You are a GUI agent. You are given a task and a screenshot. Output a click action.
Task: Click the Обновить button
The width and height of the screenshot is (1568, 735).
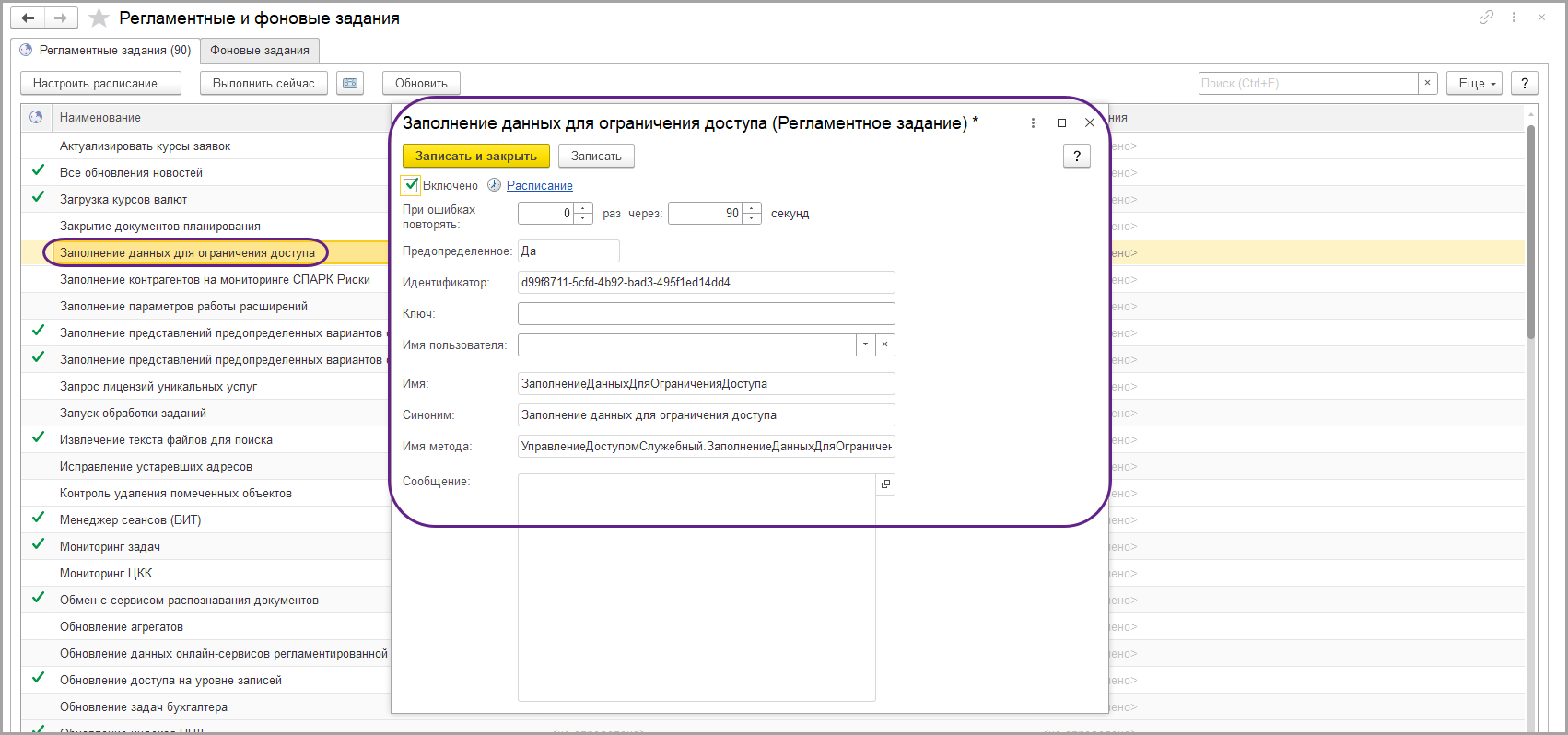pos(421,83)
